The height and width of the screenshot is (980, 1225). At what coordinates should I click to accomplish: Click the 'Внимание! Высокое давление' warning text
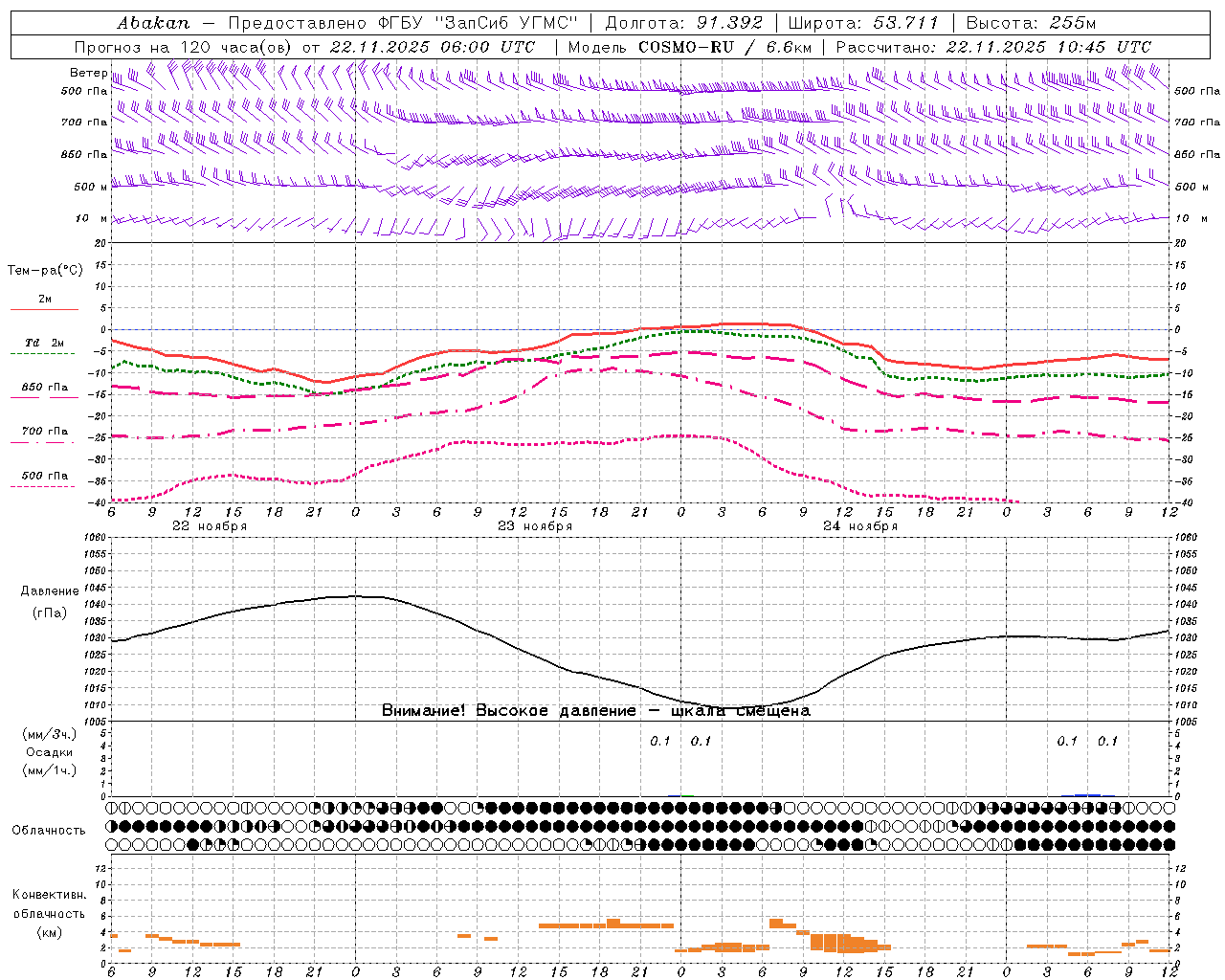pos(508,711)
